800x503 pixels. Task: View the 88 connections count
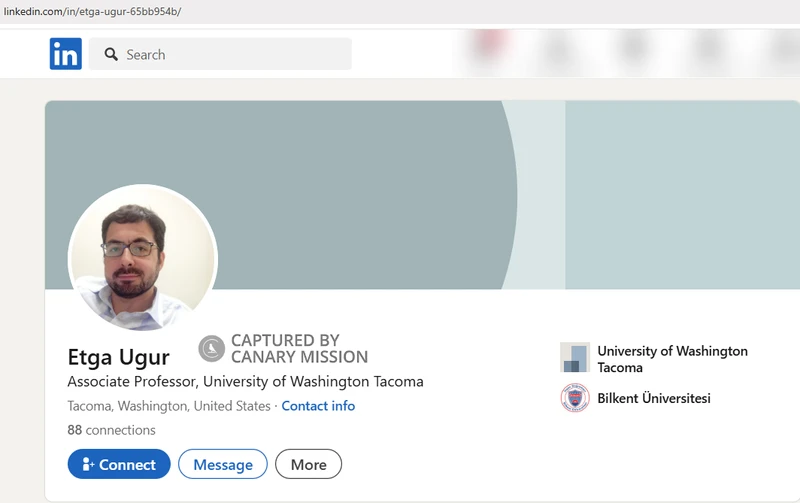[x=111, y=430]
